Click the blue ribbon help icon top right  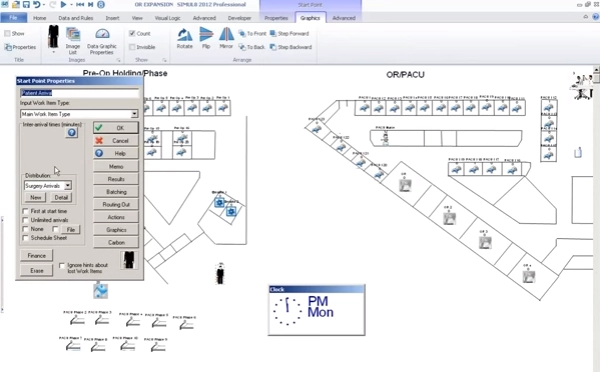coord(595,17)
